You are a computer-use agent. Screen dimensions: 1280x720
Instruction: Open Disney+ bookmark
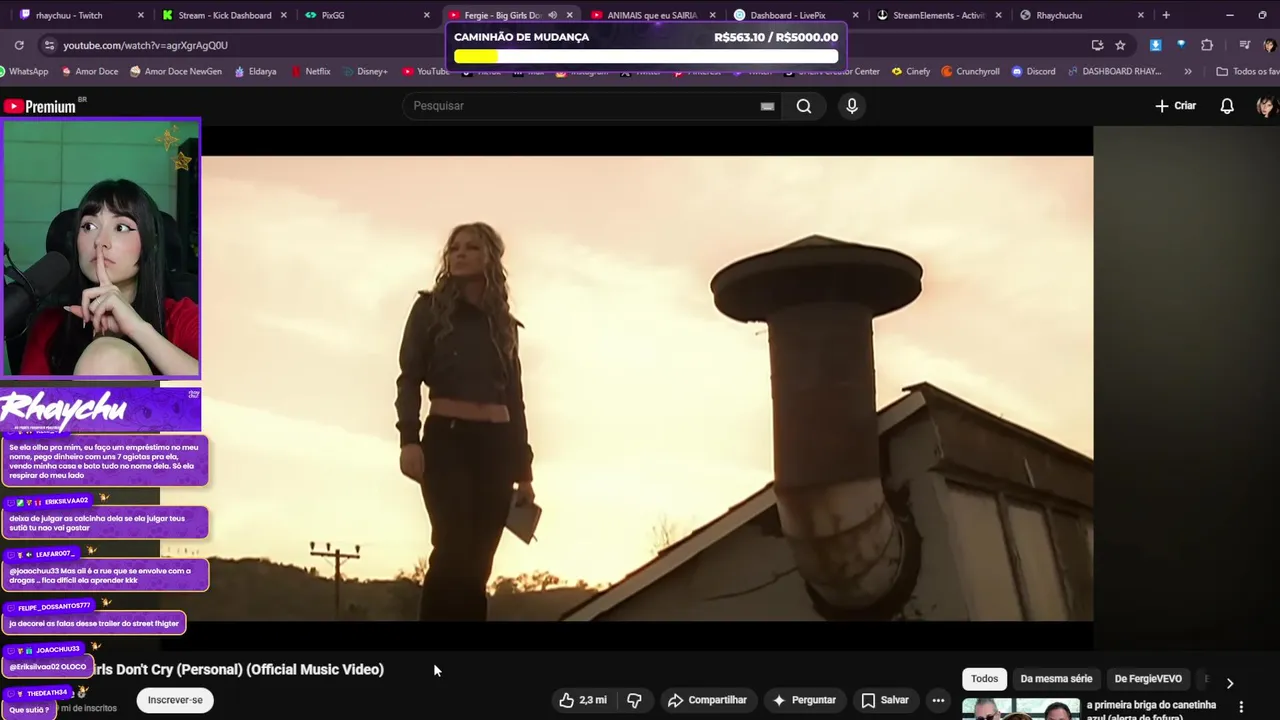pyautogui.click(x=364, y=71)
